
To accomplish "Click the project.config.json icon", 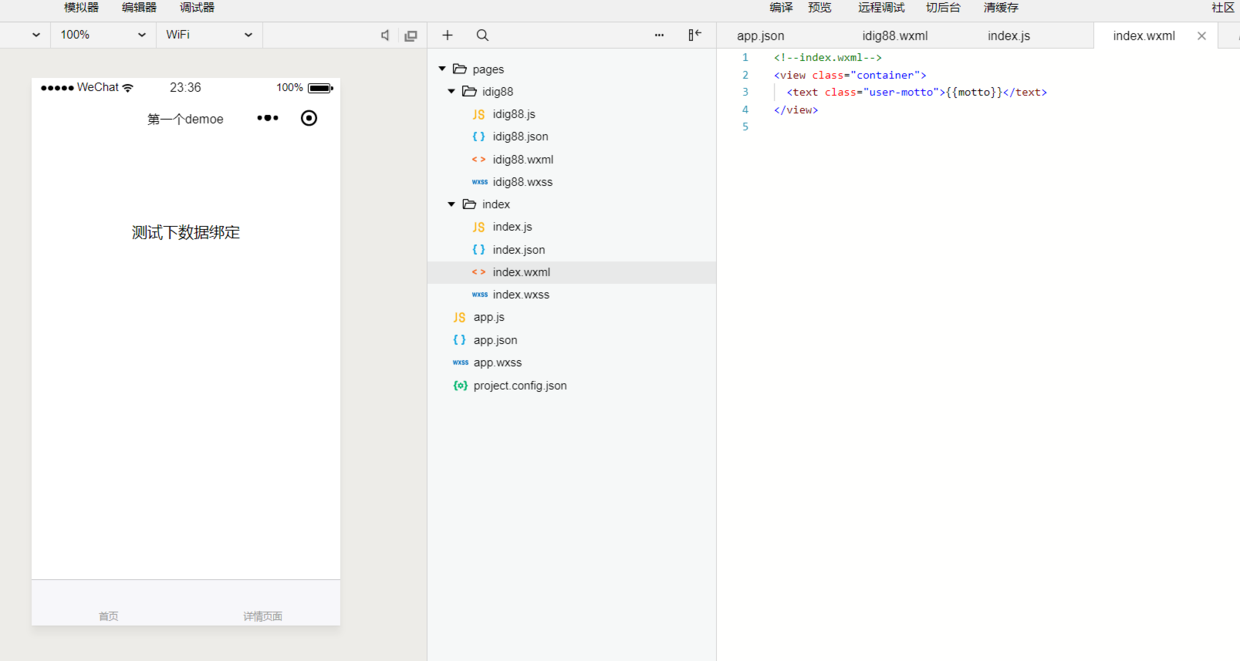I will [x=460, y=385].
